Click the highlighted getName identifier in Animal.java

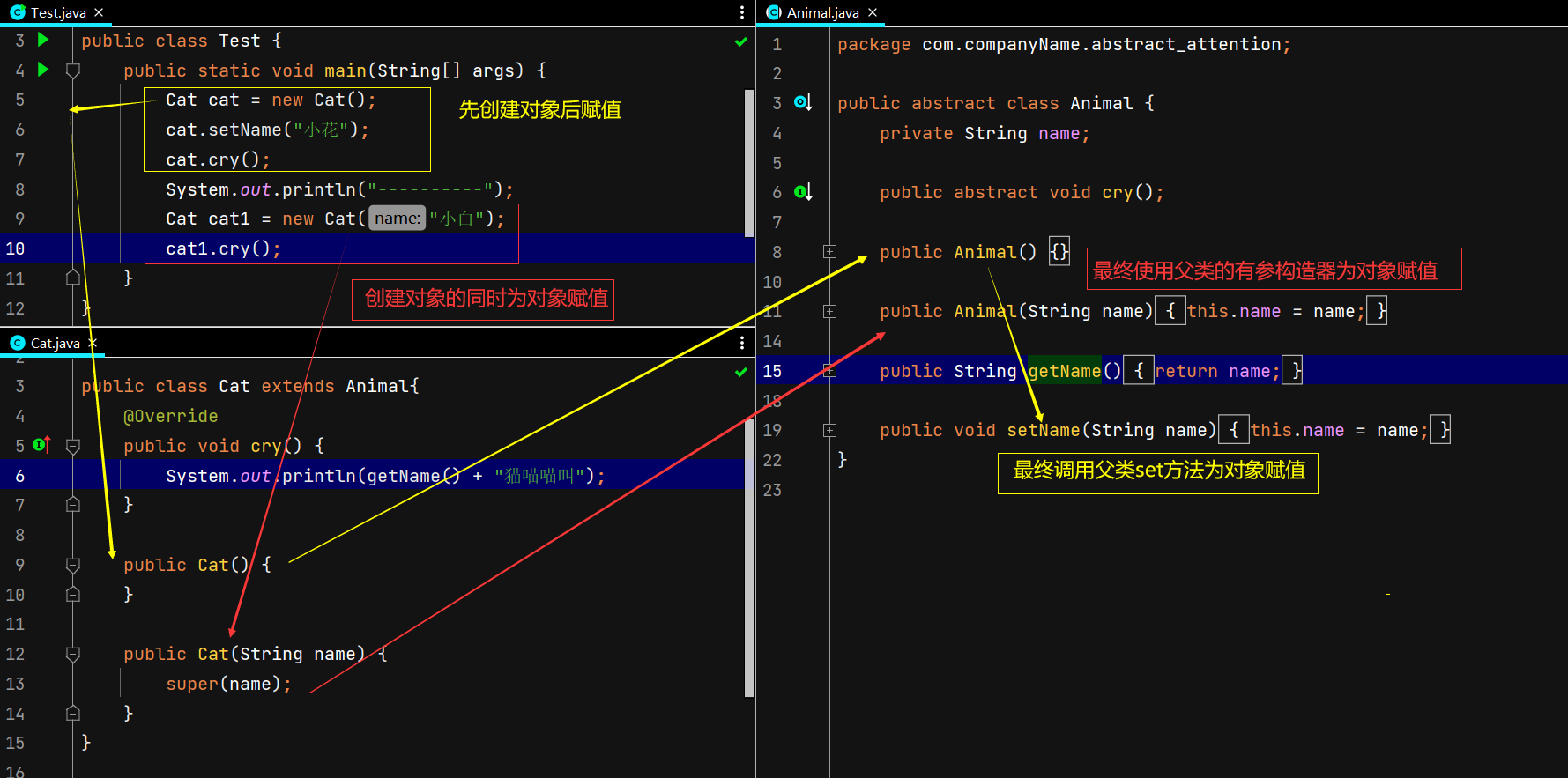[1065, 371]
